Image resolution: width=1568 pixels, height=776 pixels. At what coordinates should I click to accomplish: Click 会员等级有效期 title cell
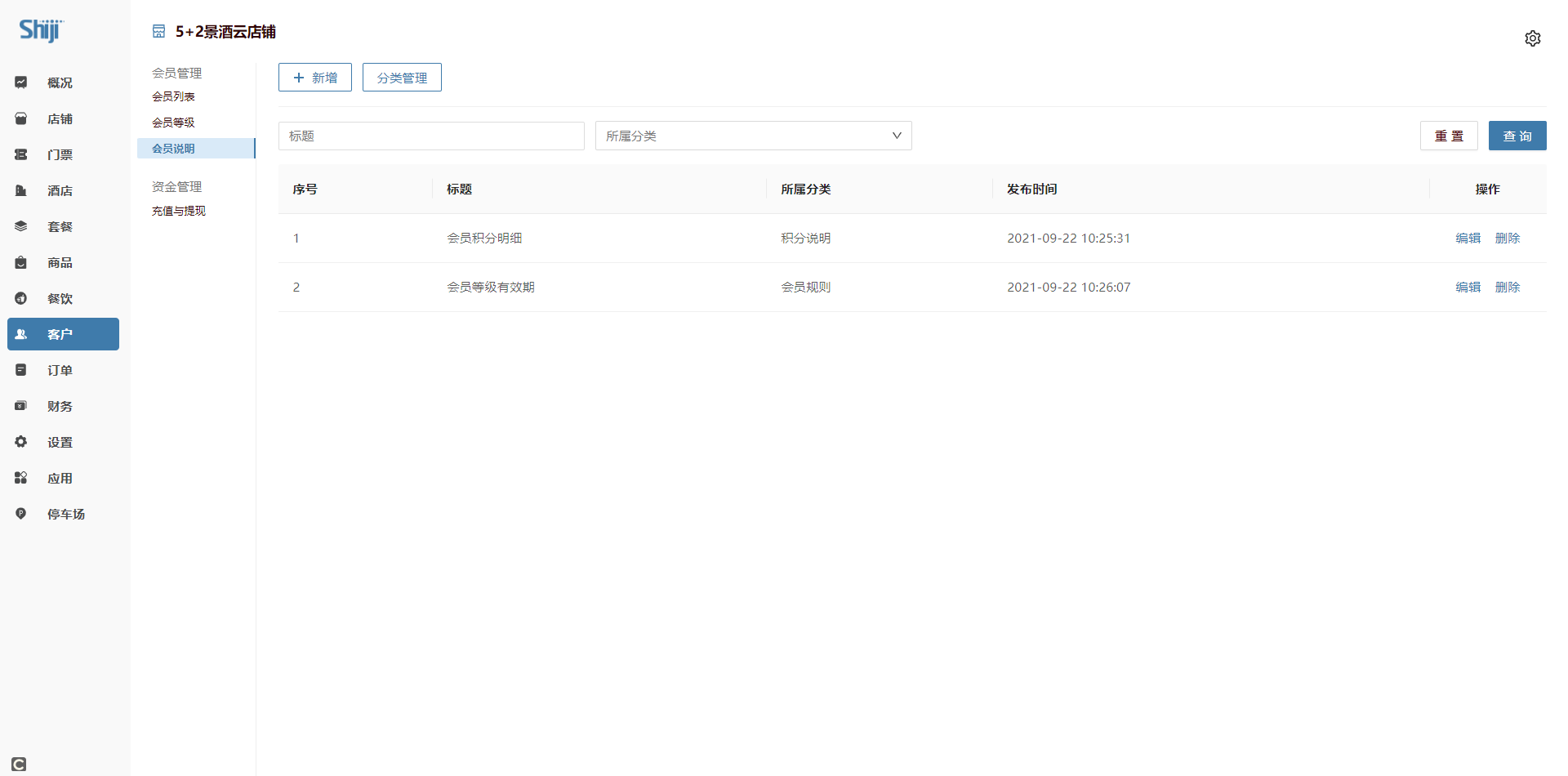pos(491,287)
